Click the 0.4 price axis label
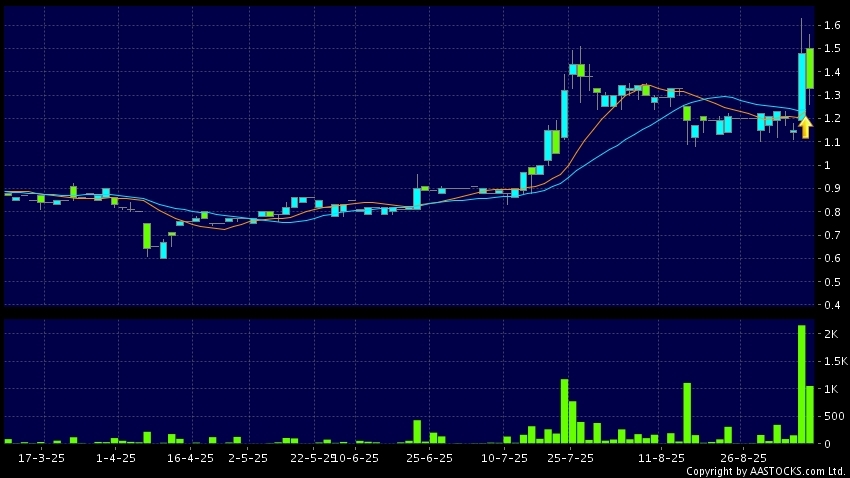This screenshot has width=850, height=478. [832, 305]
